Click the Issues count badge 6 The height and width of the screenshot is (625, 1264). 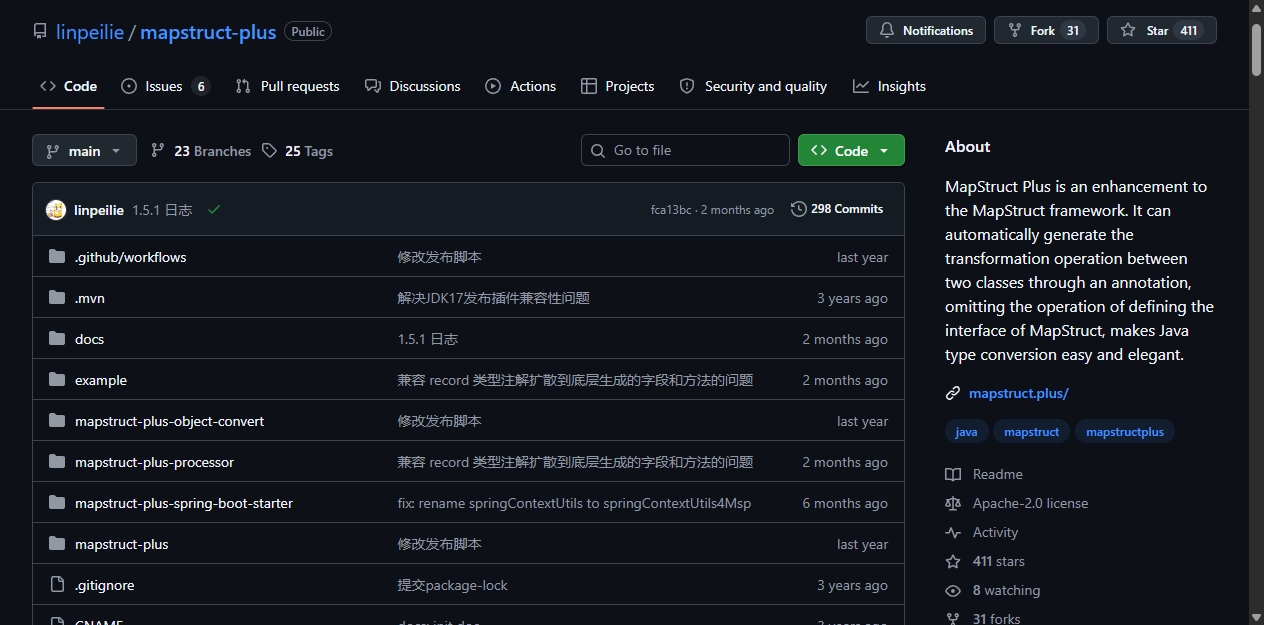point(201,86)
